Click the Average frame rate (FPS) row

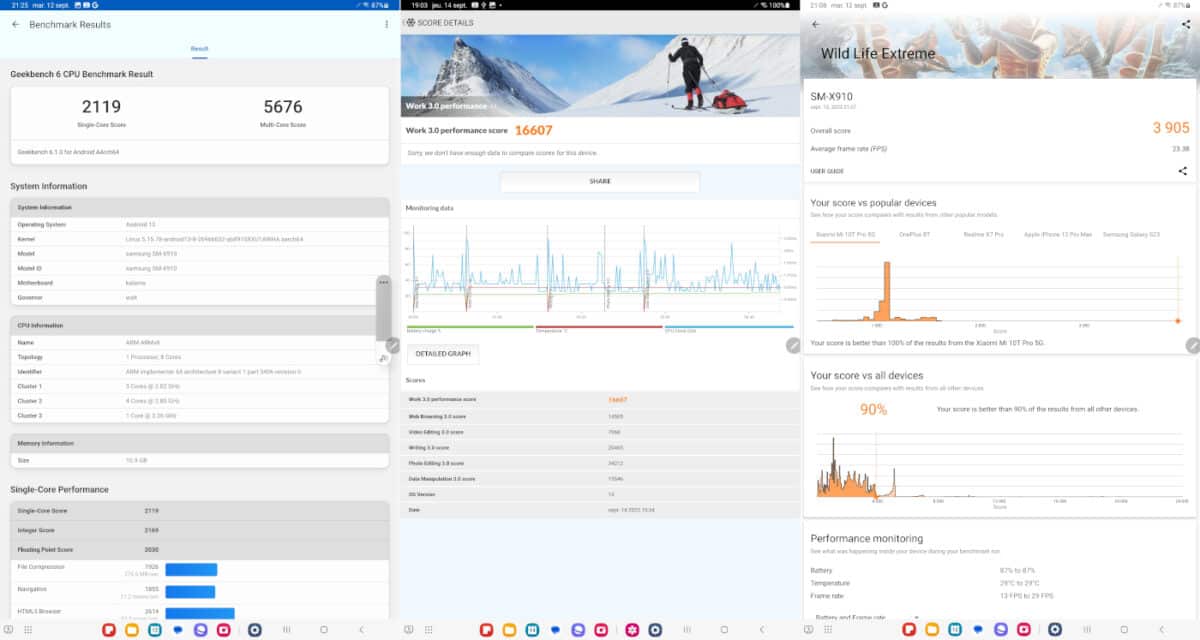tap(1000, 148)
